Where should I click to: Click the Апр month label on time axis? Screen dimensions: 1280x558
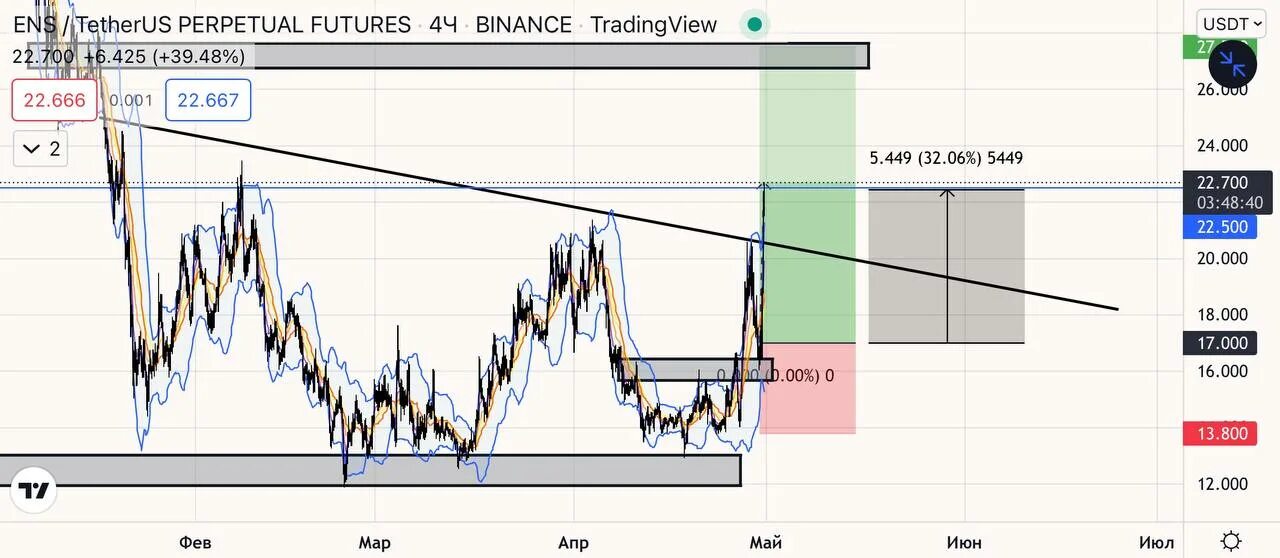[x=573, y=542]
